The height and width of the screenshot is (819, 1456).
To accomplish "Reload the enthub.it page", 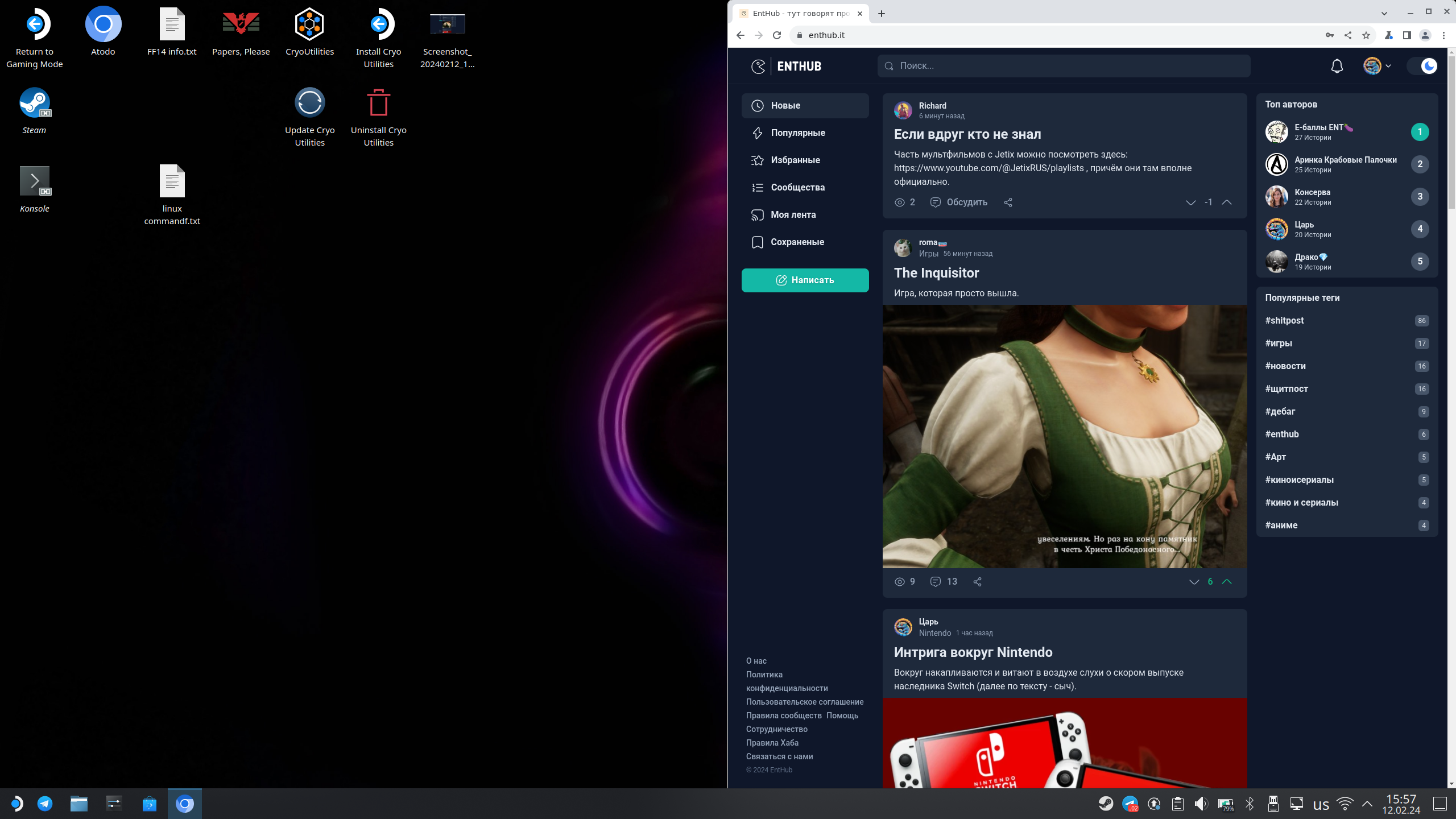I will pos(777,35).
